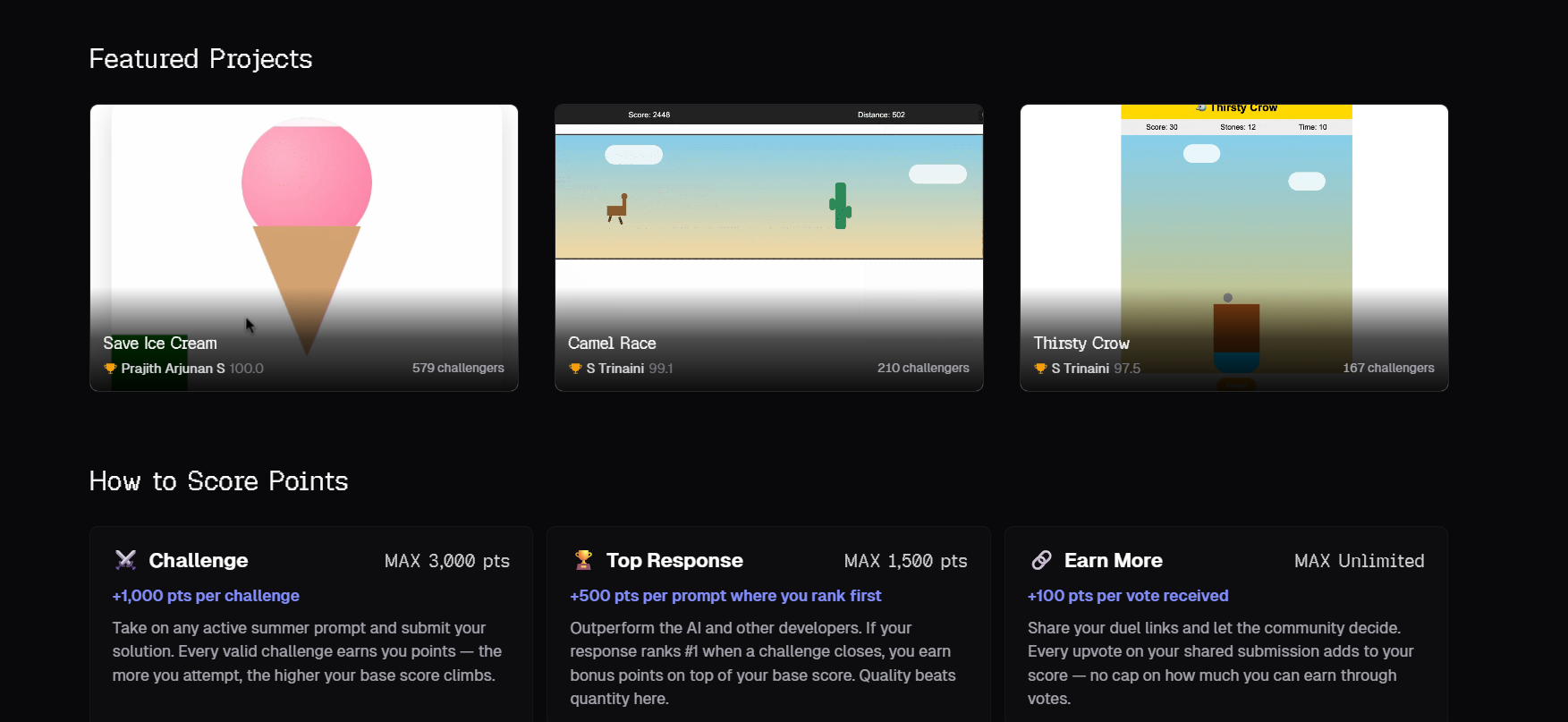This screenshot has height=722, width=1568.
Task: Click the trophy icon on Thirsty Crow card
Action: [1040, 369]
